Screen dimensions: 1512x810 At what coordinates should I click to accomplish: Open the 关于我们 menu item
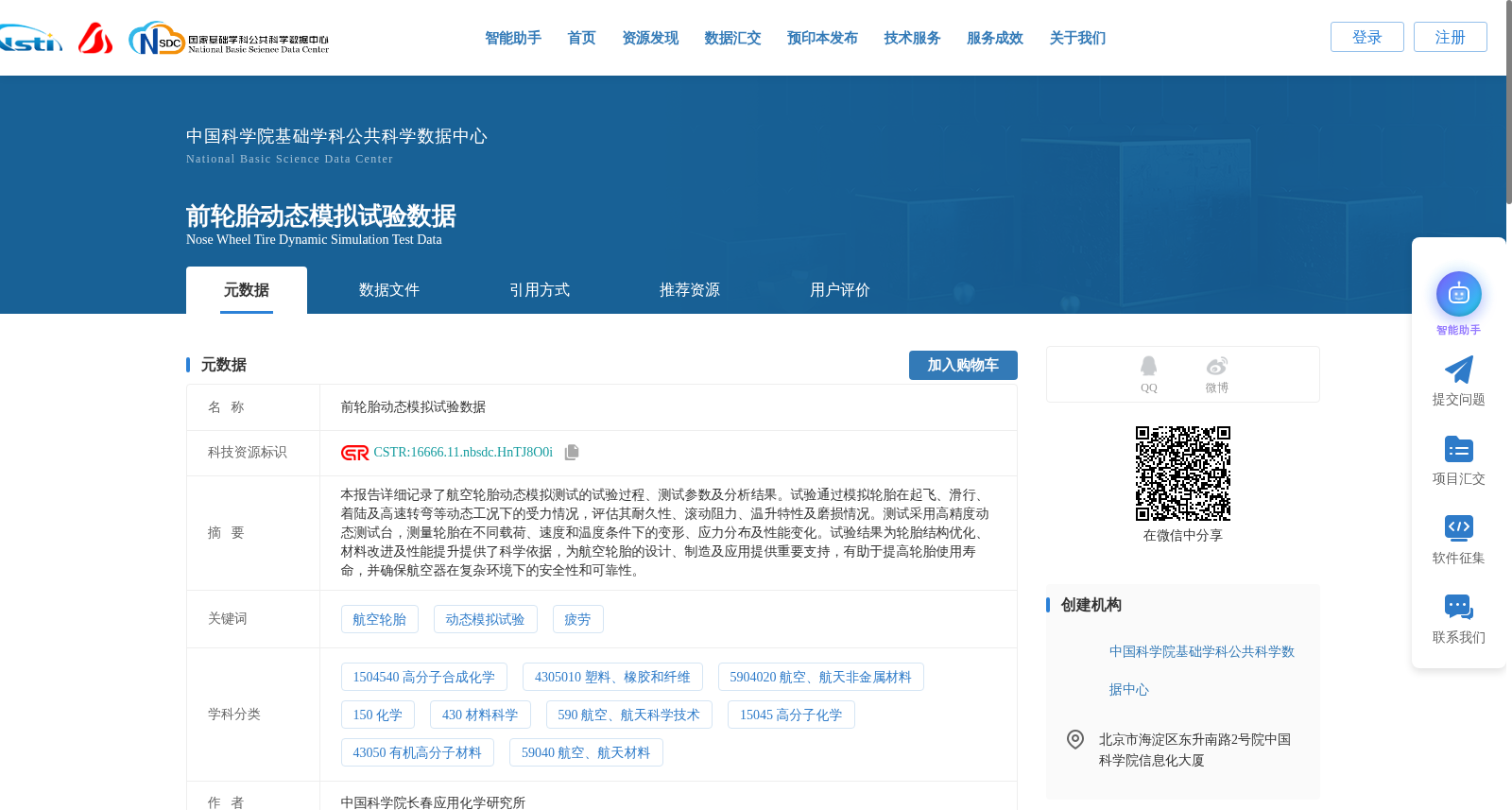click(1077, 38)
